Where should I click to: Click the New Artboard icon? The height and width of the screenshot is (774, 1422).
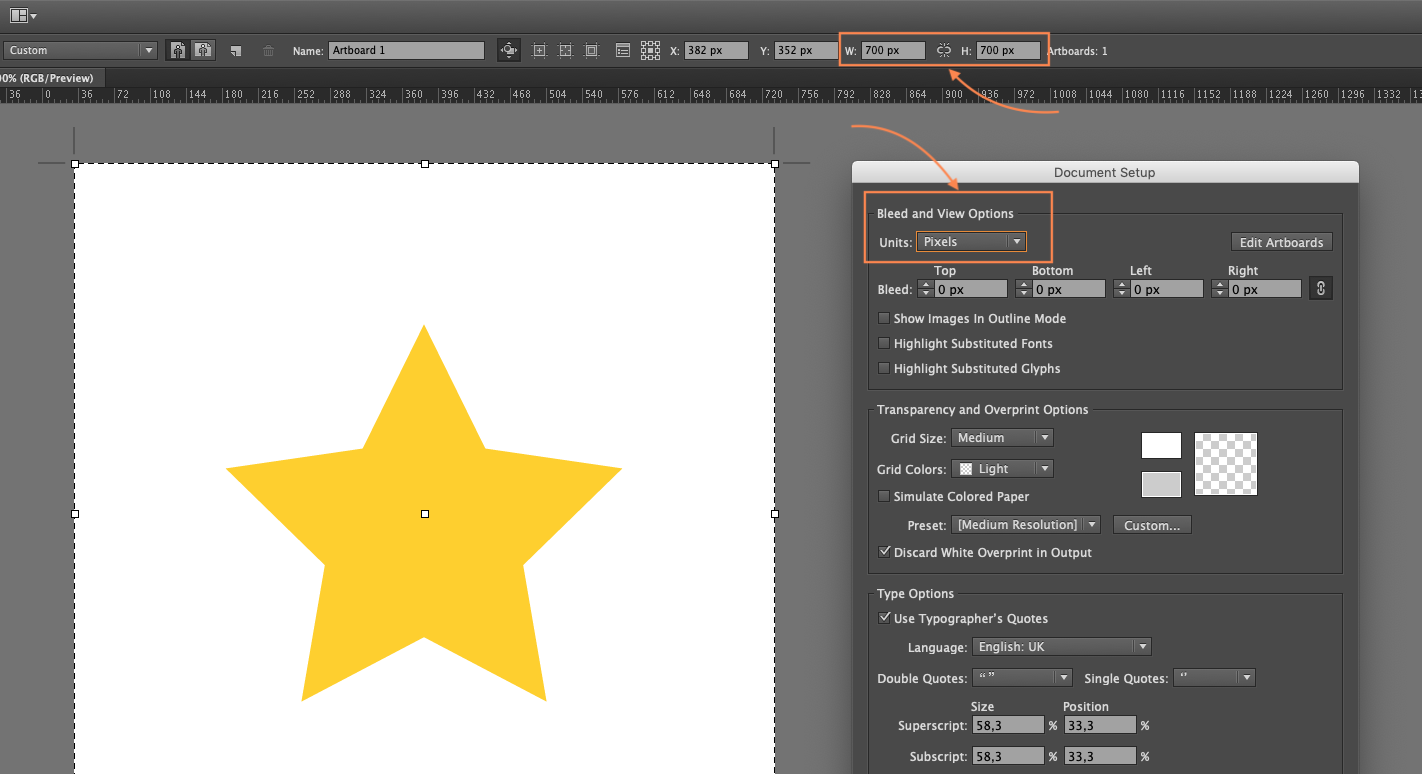point(236,50)
